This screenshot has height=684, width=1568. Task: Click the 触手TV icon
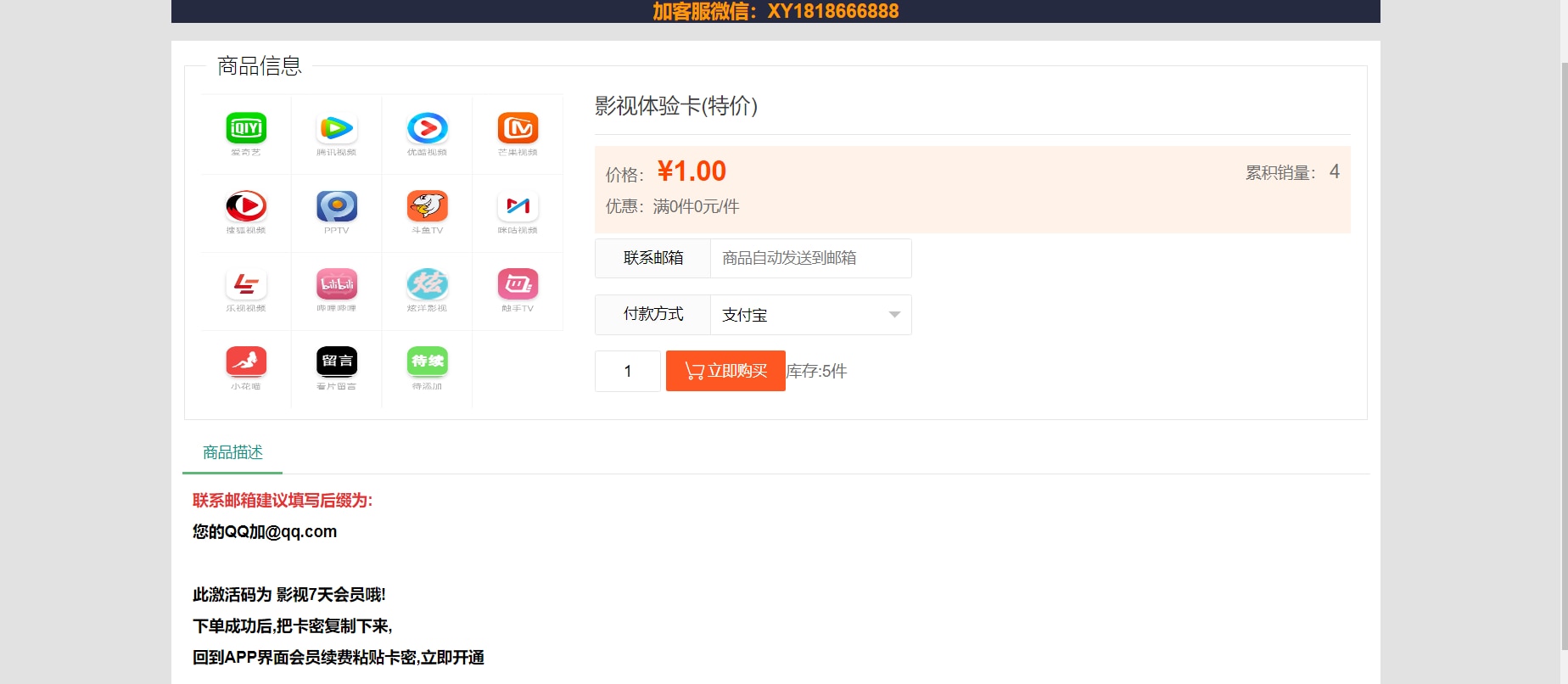pyautogui.click(x=518, y=284)
